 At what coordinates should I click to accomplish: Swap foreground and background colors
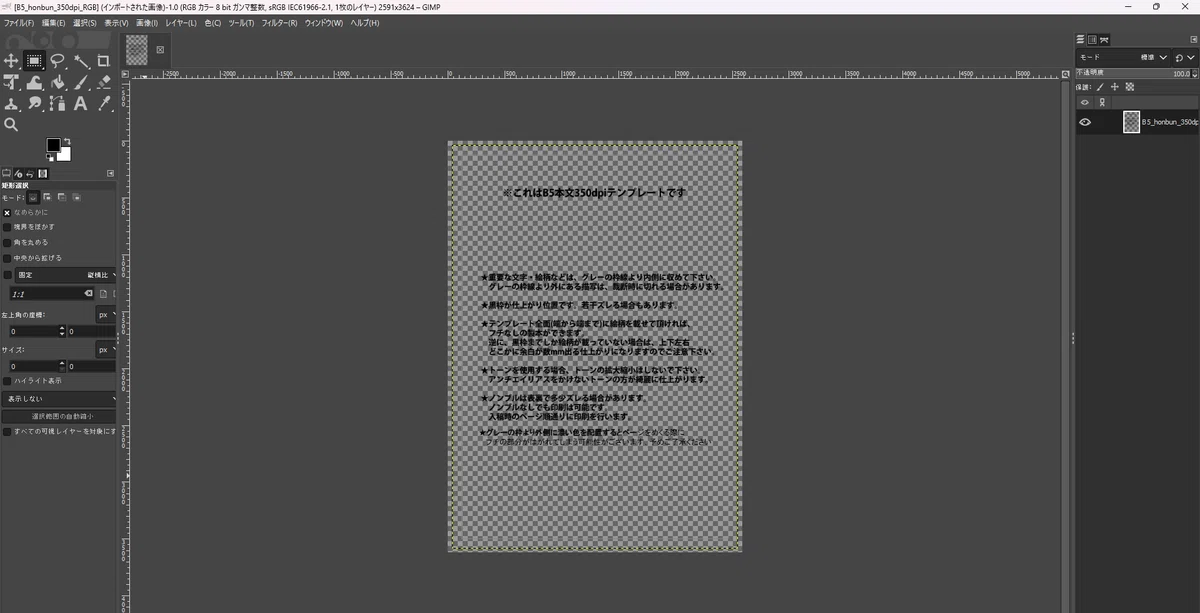pos(67,141)
